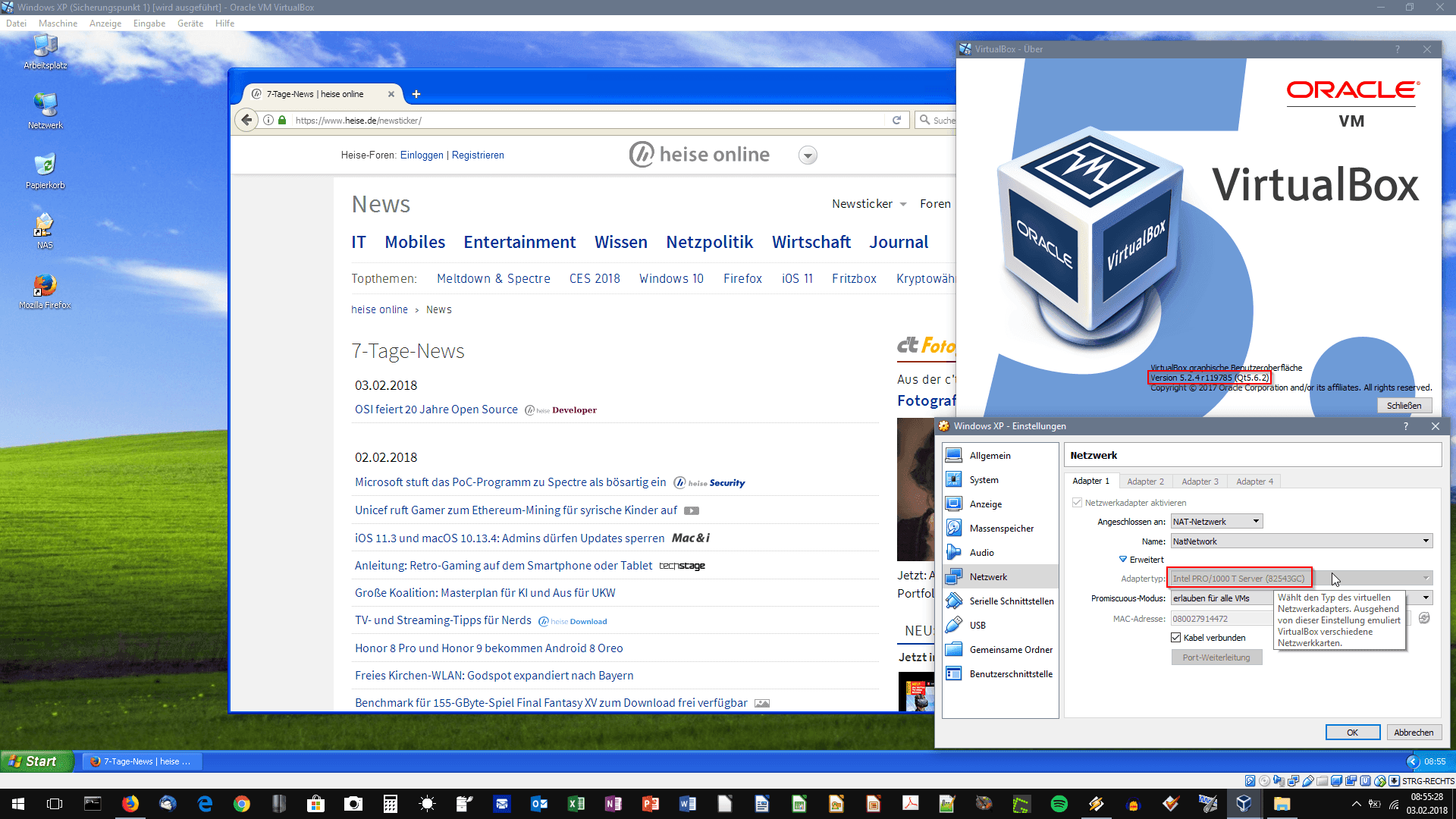This screenshot has height=819, width=1456.
Task: Open Eingabe menu in VirtualBox
Action: tap(149, 24)
